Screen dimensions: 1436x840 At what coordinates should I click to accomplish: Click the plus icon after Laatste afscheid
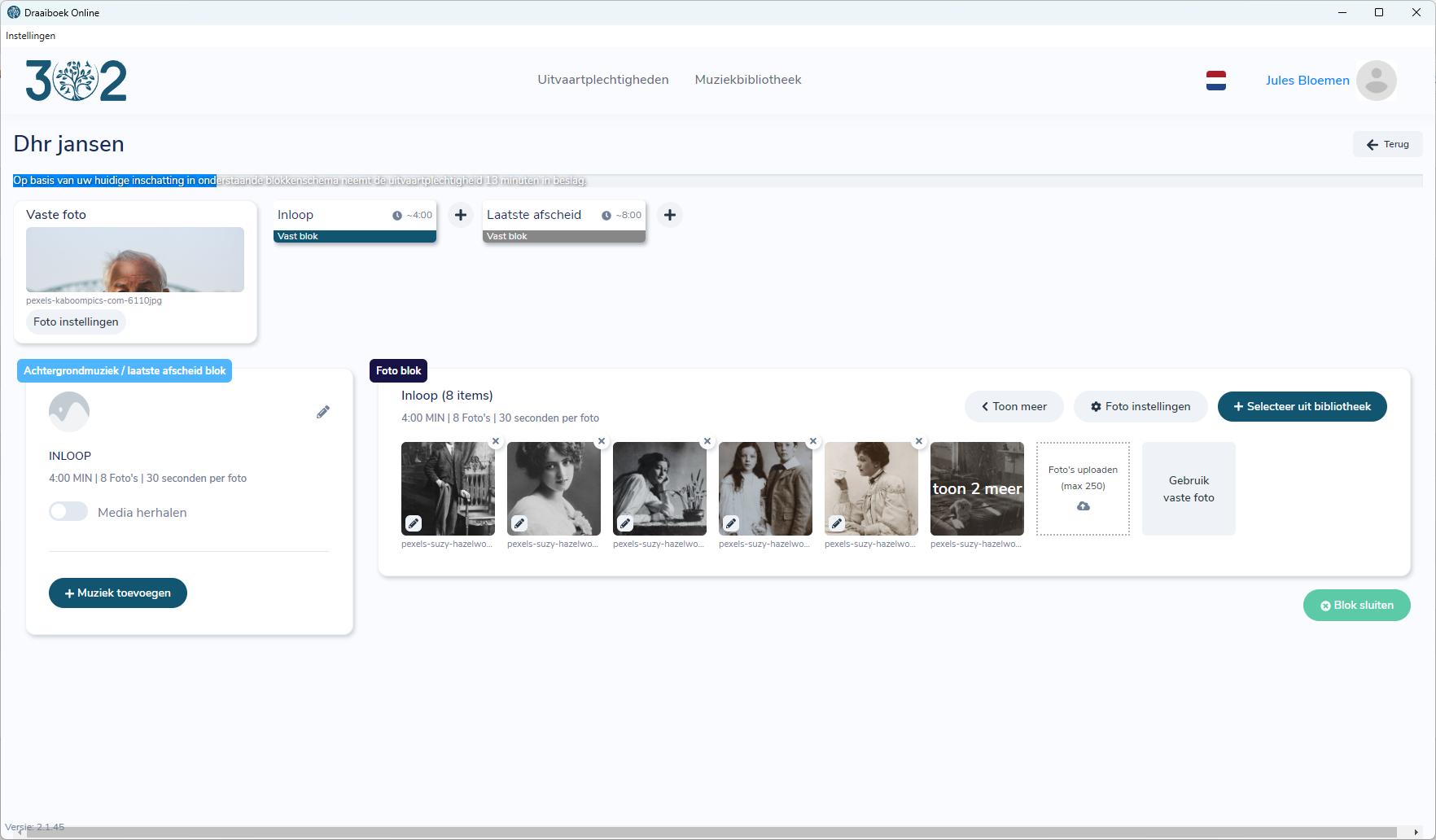click(670, 215)
